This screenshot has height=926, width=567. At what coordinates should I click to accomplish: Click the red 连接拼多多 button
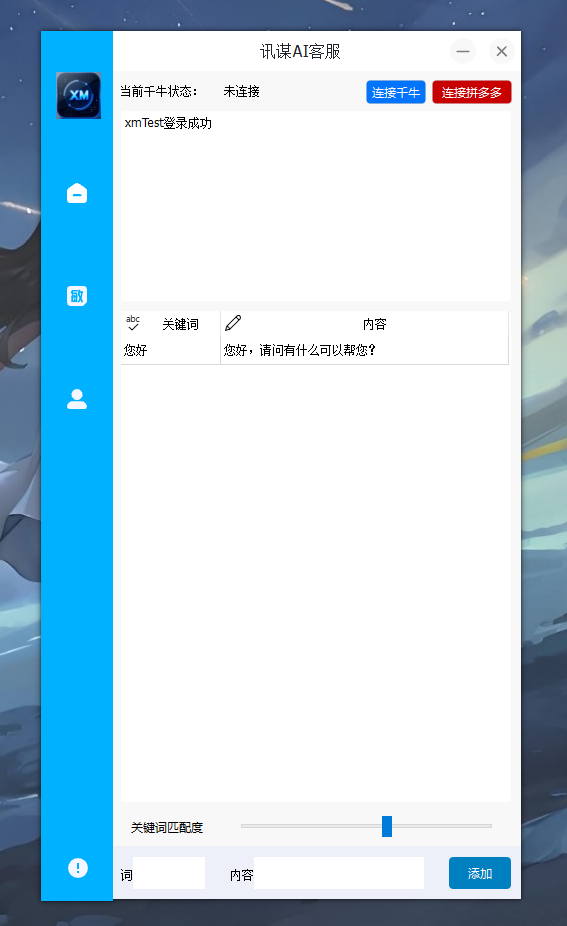click(x=471, y=92)
